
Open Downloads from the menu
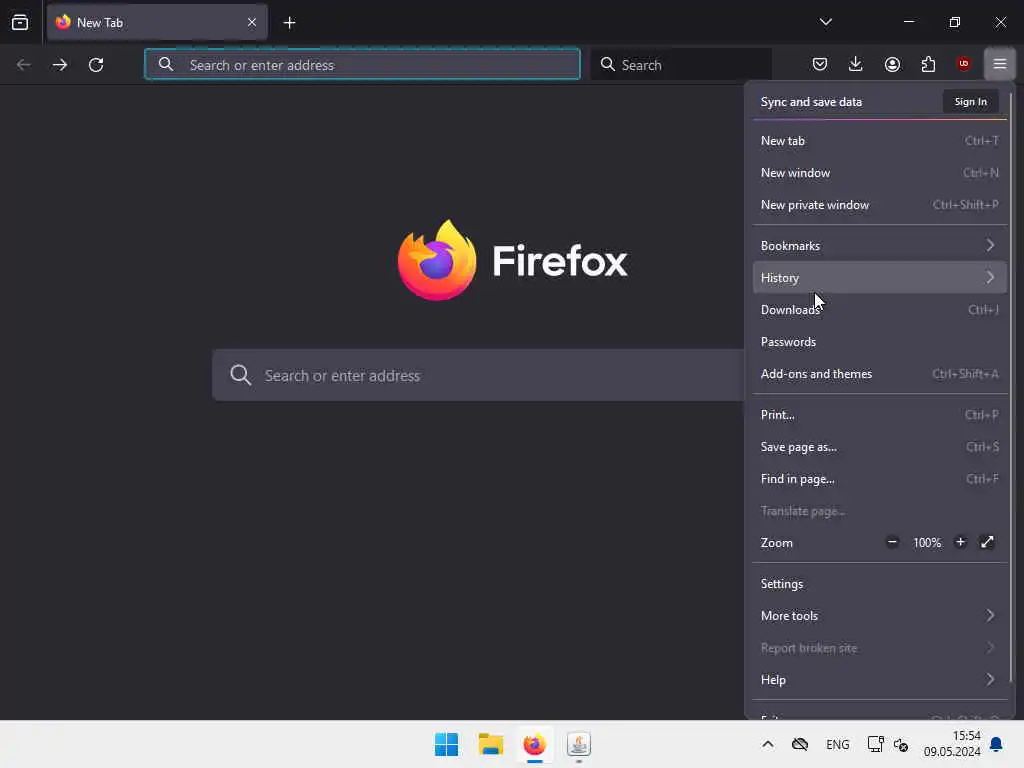[x=880, y=310]
